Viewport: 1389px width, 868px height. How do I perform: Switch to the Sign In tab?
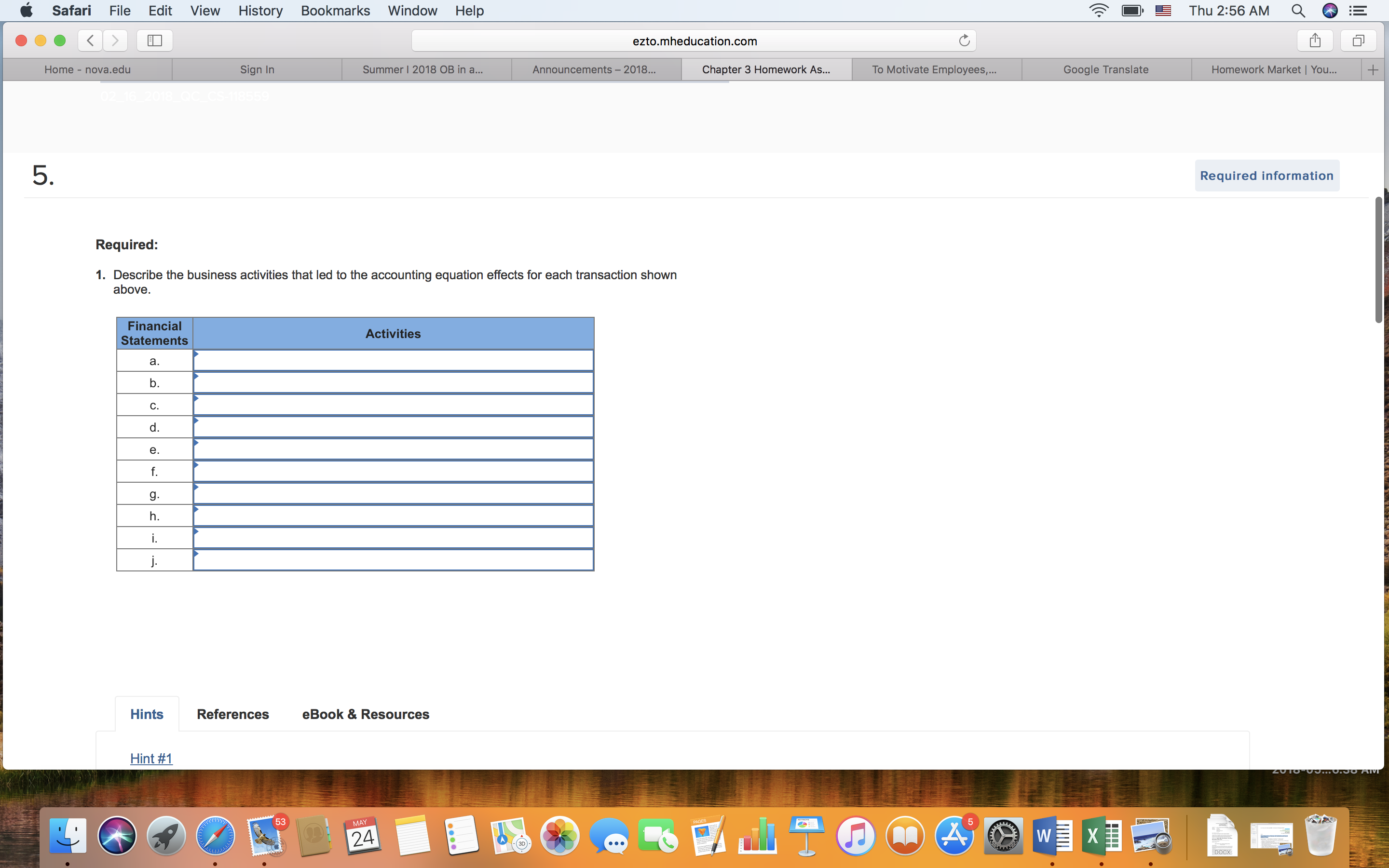pyautogui.click(x=257, y=69)
